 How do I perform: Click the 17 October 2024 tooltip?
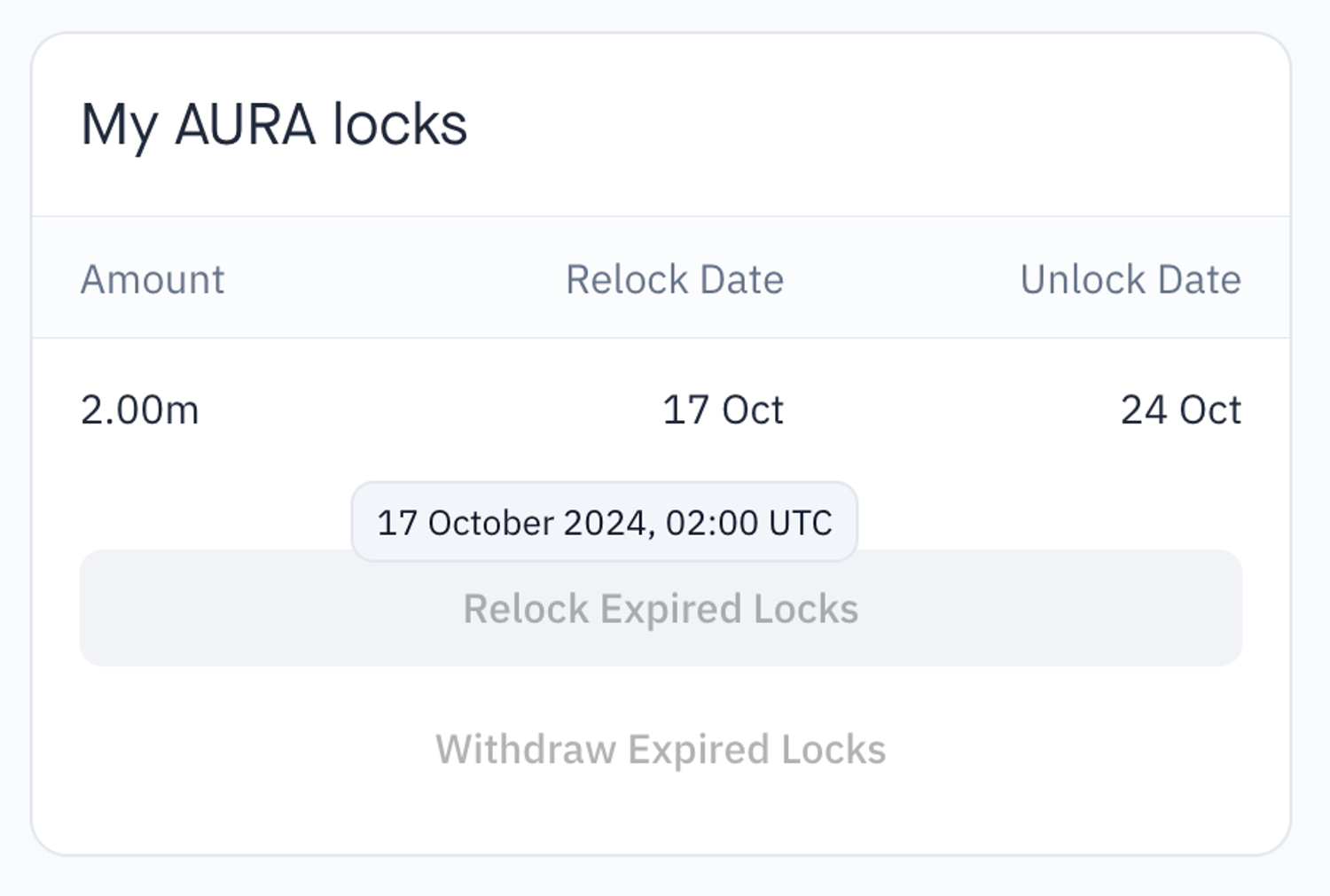pos(604,522)
